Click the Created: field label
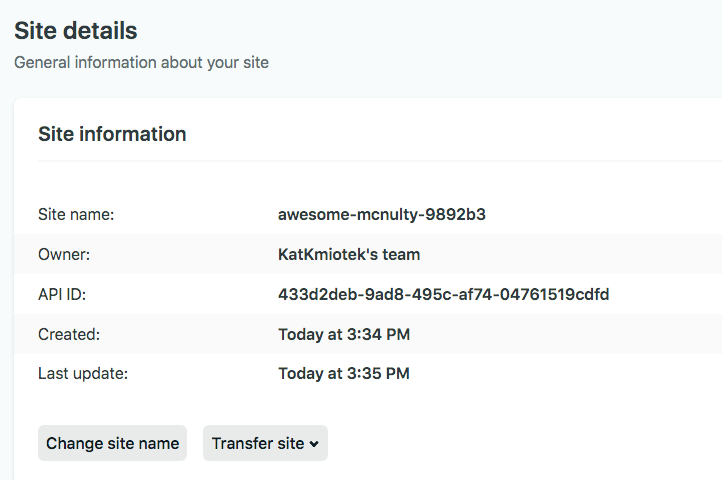This screenshot has width=722, height=480. click(x=69, y=334)
